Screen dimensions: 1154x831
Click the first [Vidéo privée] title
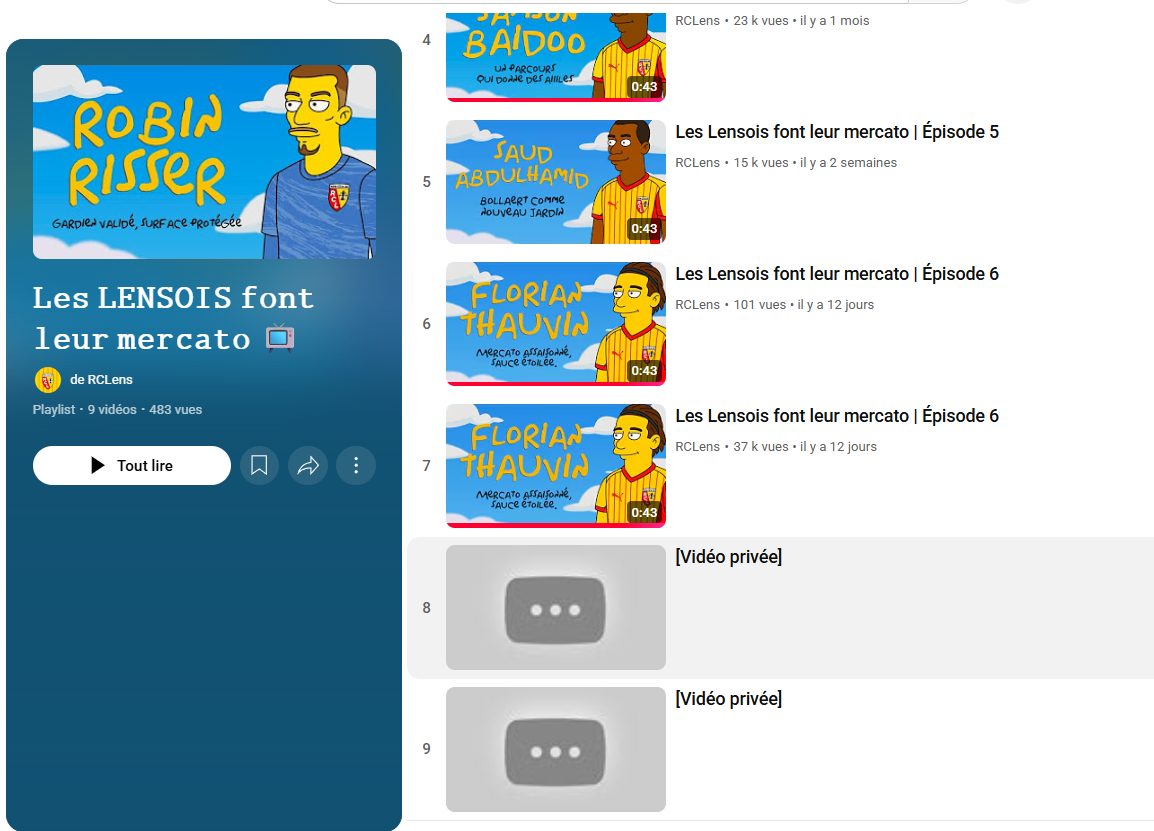[729, 557]
